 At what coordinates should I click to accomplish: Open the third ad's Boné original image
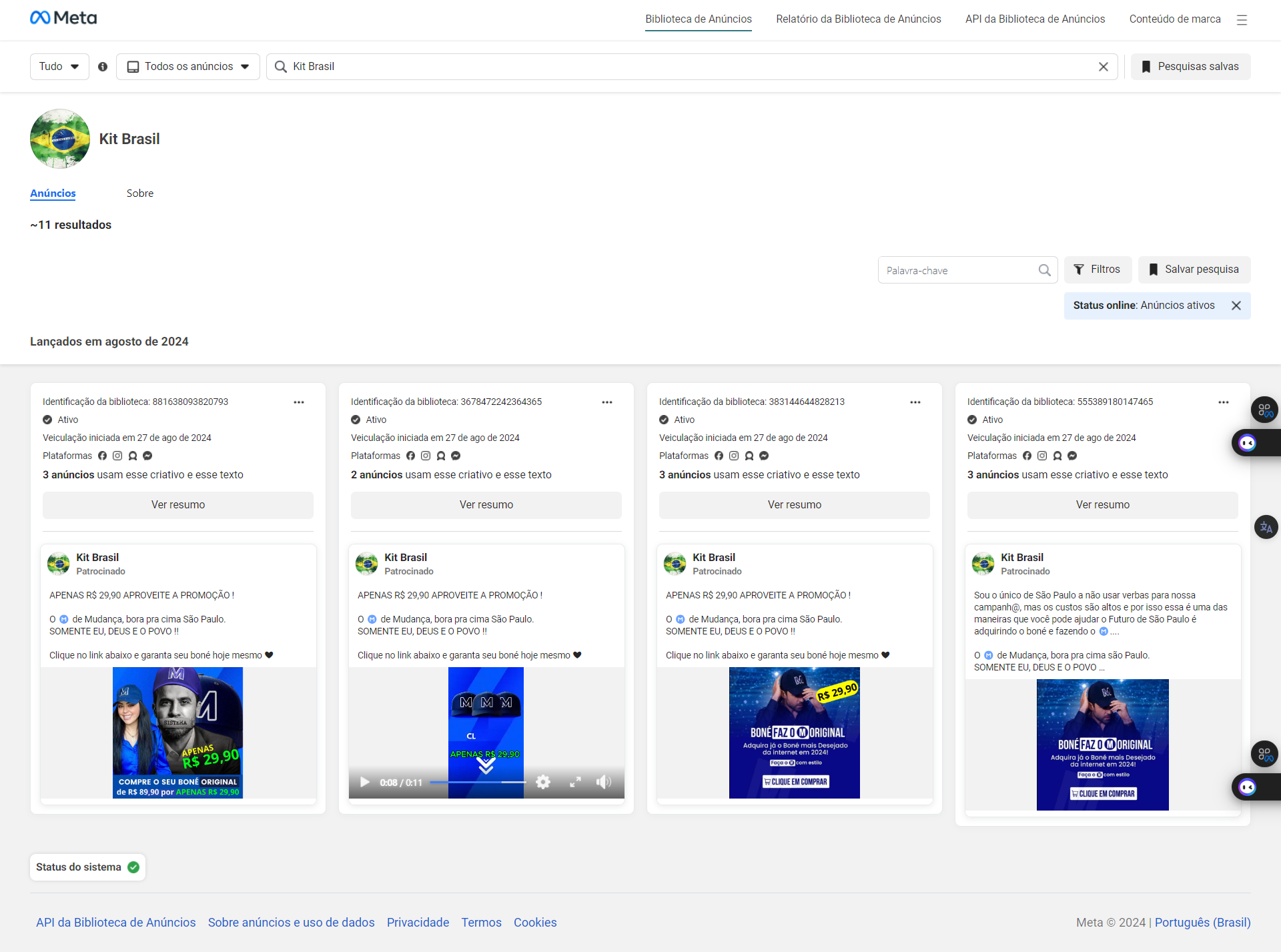pos(795,733)
